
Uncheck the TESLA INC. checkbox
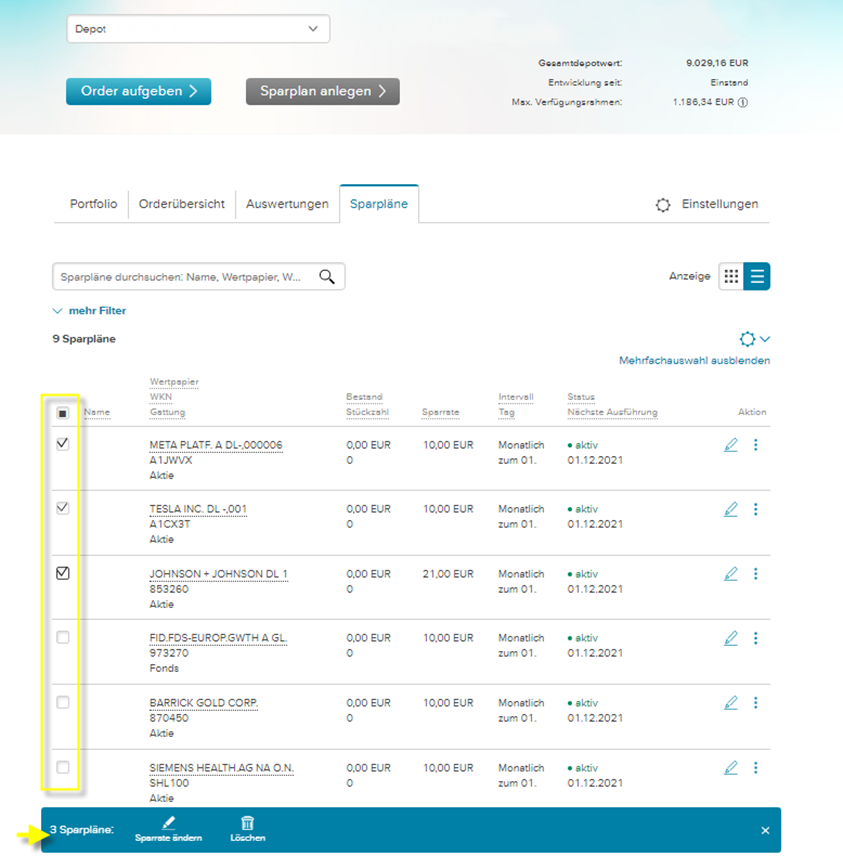63,508
